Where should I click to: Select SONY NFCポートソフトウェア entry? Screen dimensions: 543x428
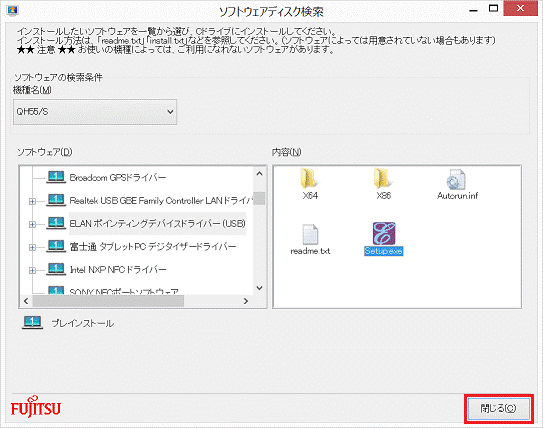(124, 291)
